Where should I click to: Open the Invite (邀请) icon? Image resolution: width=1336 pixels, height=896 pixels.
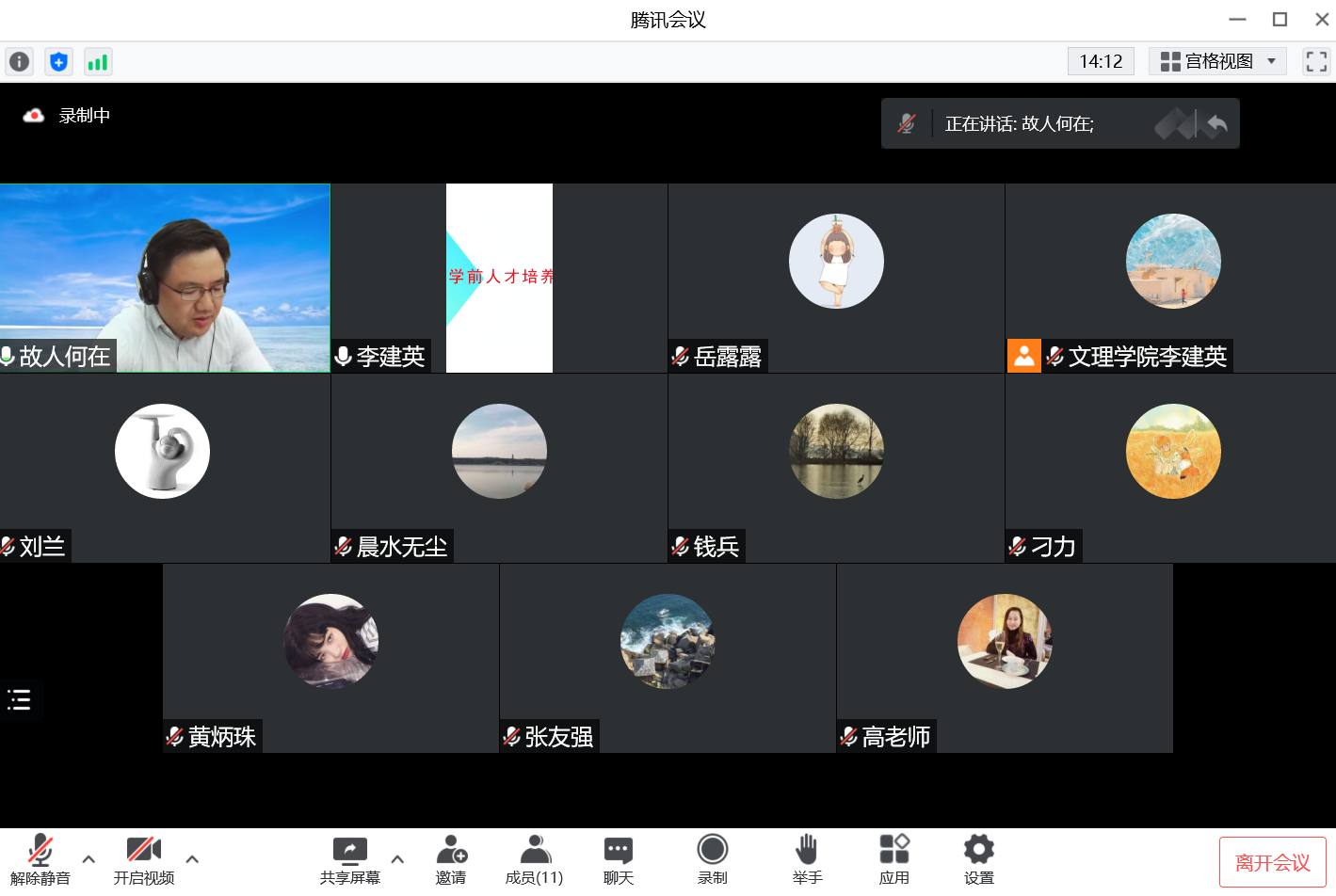(451, 860)
